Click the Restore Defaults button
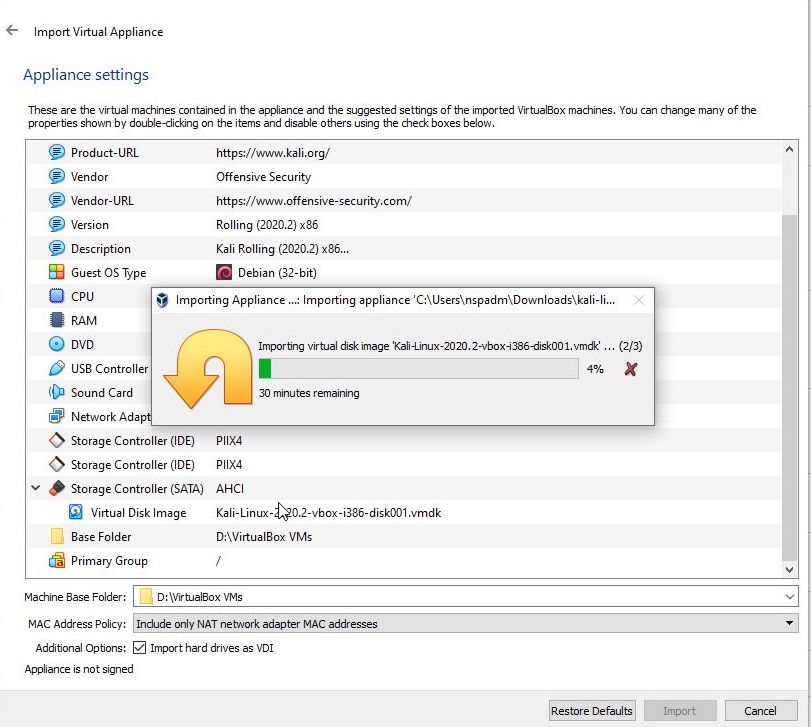The image size is (811, 727). click(592, 711)
